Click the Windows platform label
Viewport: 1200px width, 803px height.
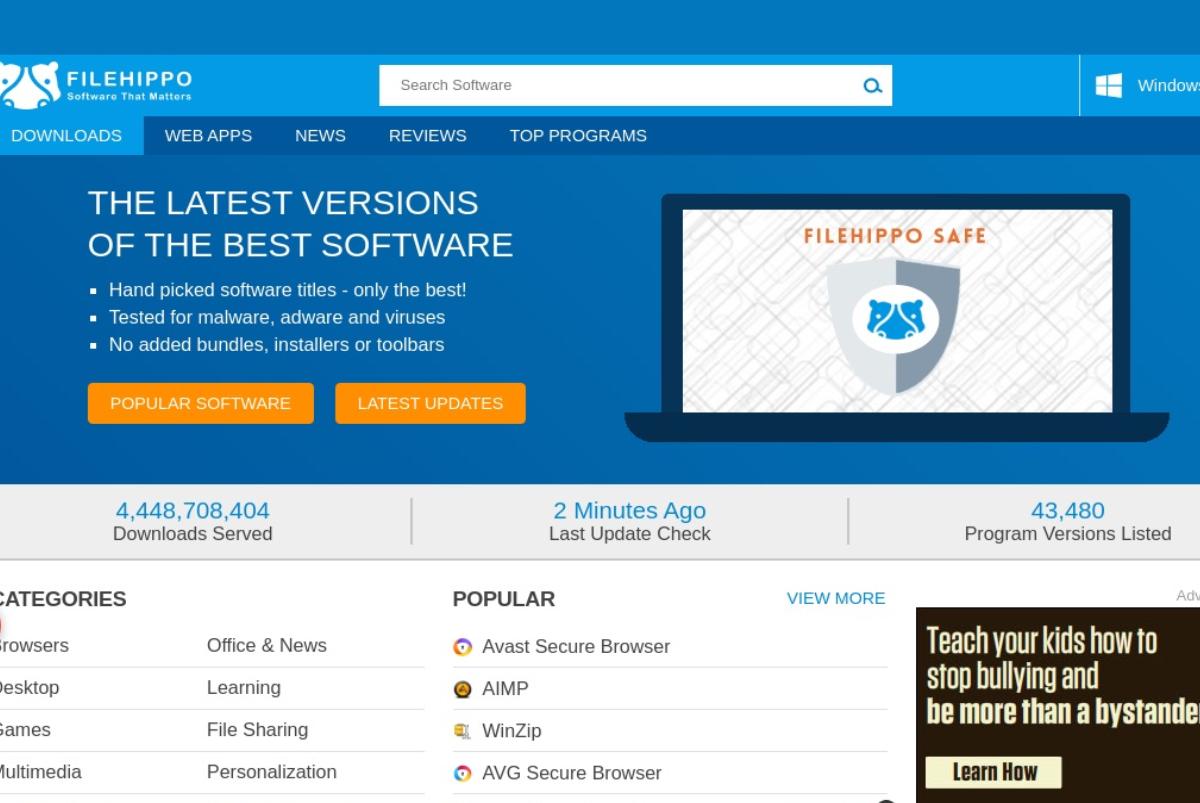click(1168, 86)
